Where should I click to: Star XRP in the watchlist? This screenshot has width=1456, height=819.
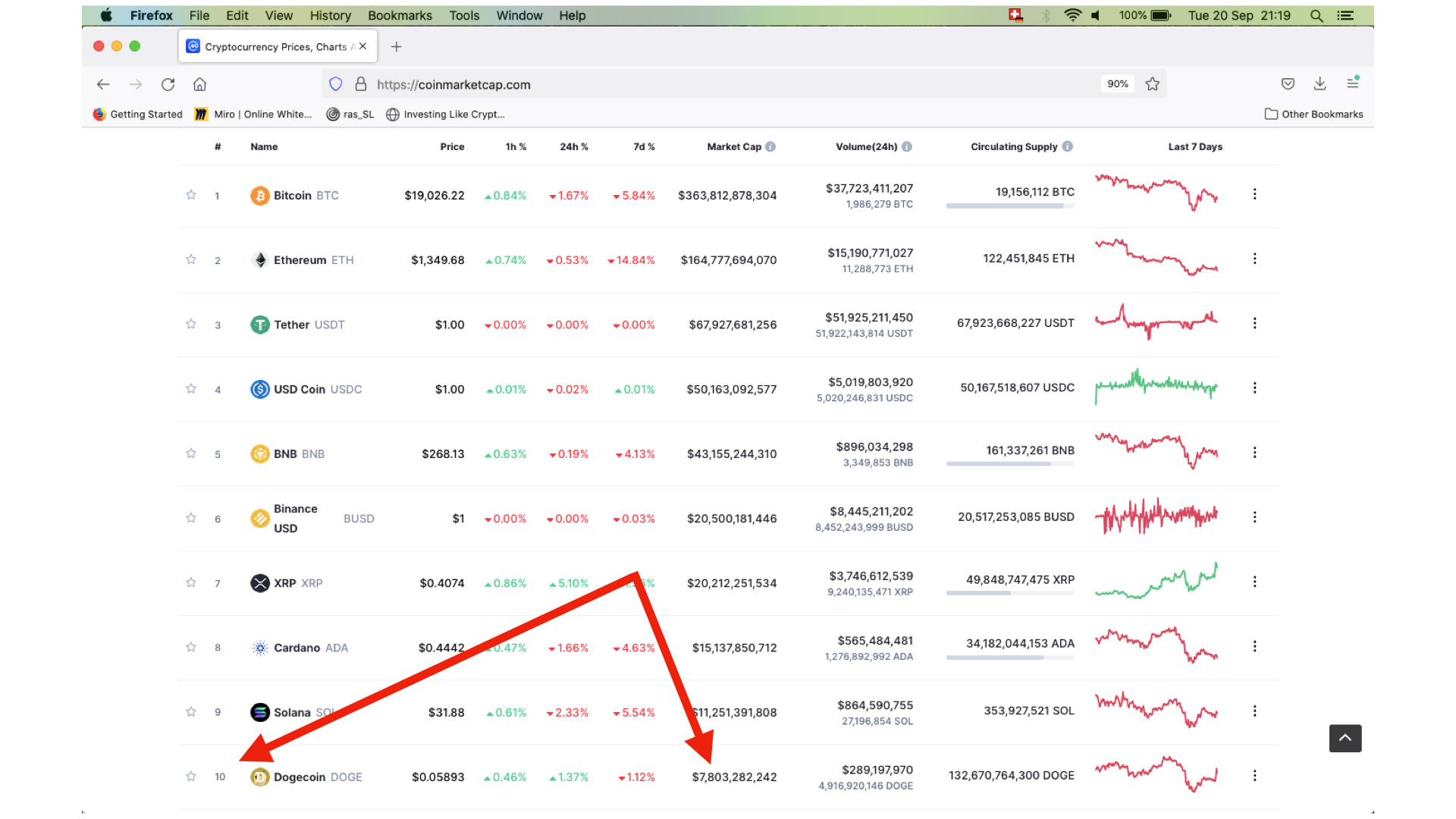[x=191, y=582]
